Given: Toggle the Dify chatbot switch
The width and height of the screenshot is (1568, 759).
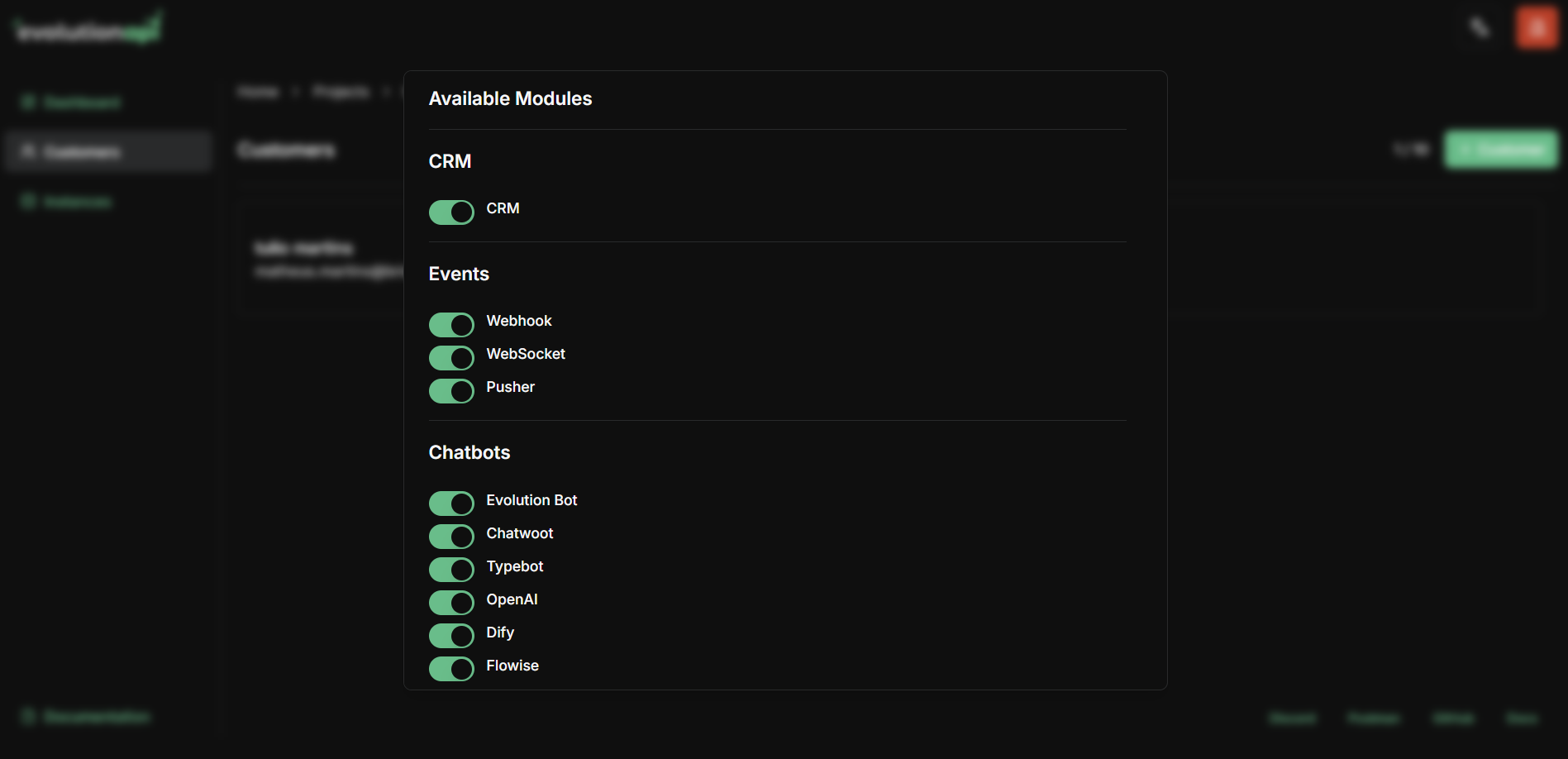Looking at the screenshot, I should click(451, 635).
